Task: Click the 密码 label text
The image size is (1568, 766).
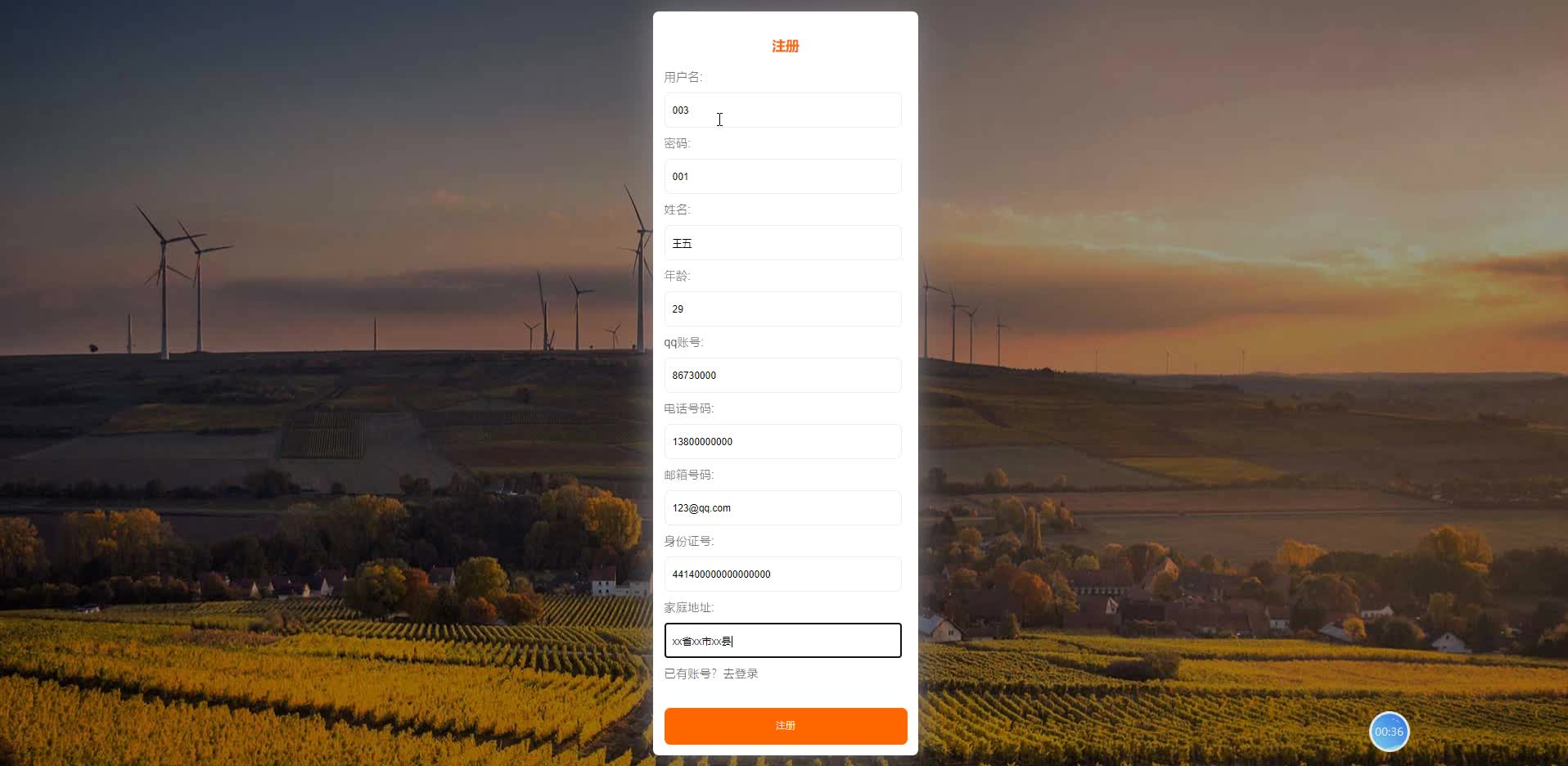Action: point(677,143)
